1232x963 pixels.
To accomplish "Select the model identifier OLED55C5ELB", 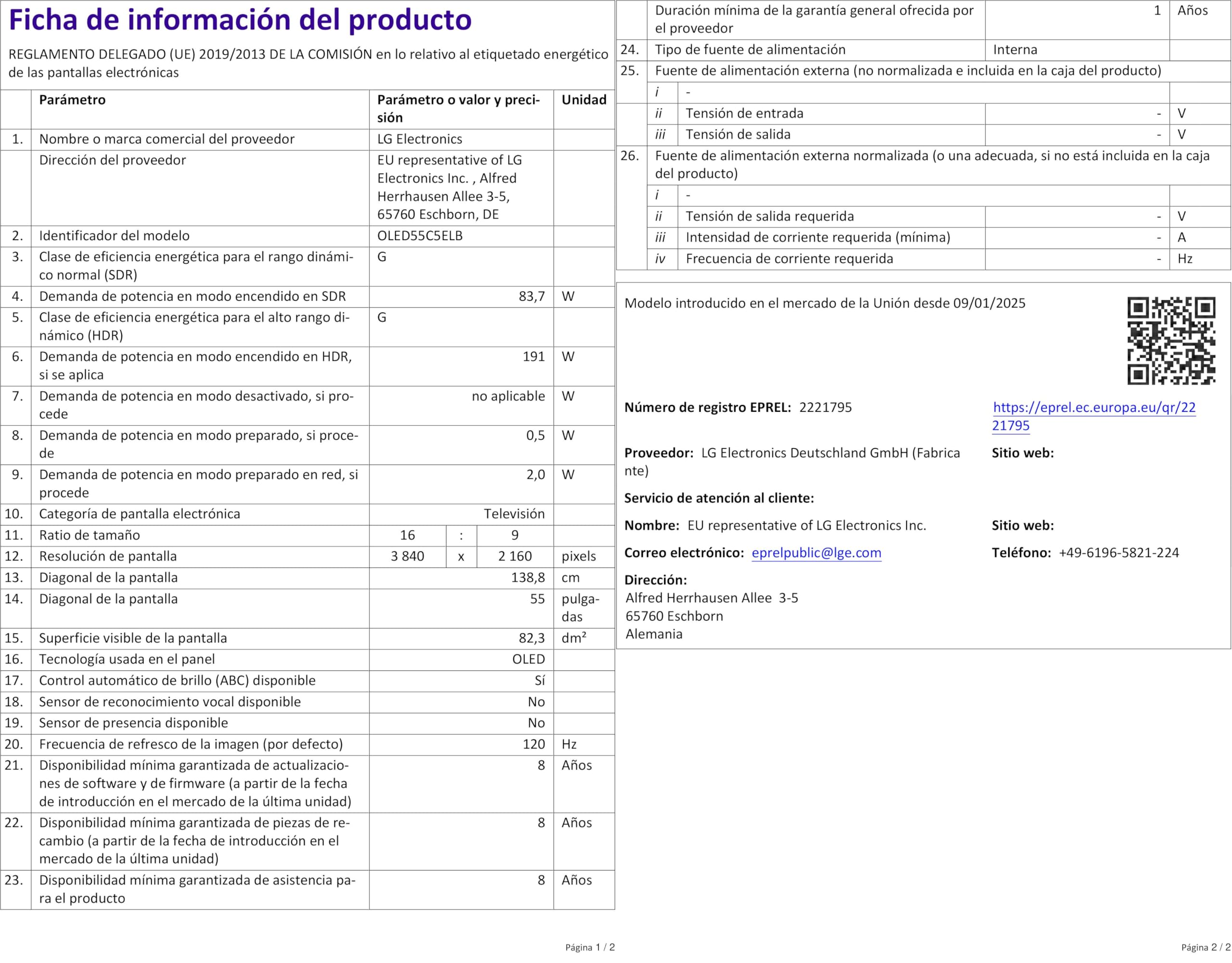I will [x=420, y=236].
